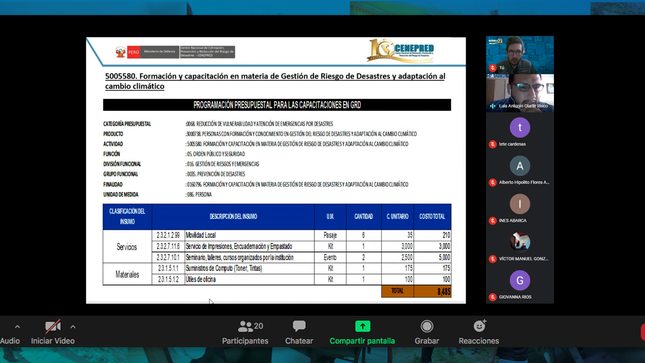Expand the video options caret beside Iniciar Video
The image size is (645, 363).
tap(73, 327)
